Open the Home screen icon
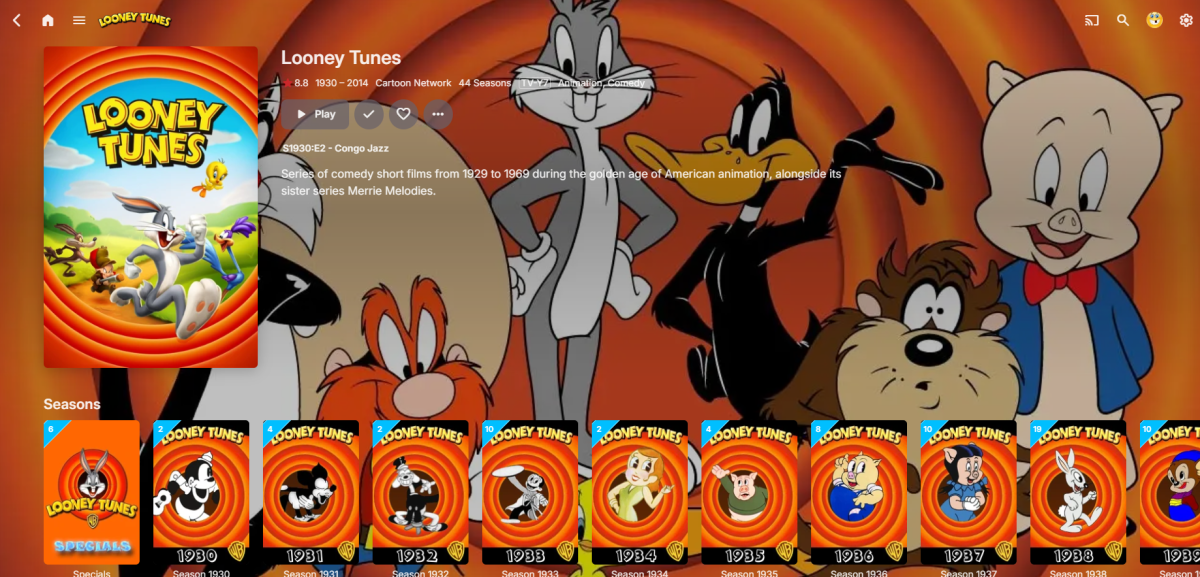The width and height of the screenshot is (1200, 577). (48, 20)
